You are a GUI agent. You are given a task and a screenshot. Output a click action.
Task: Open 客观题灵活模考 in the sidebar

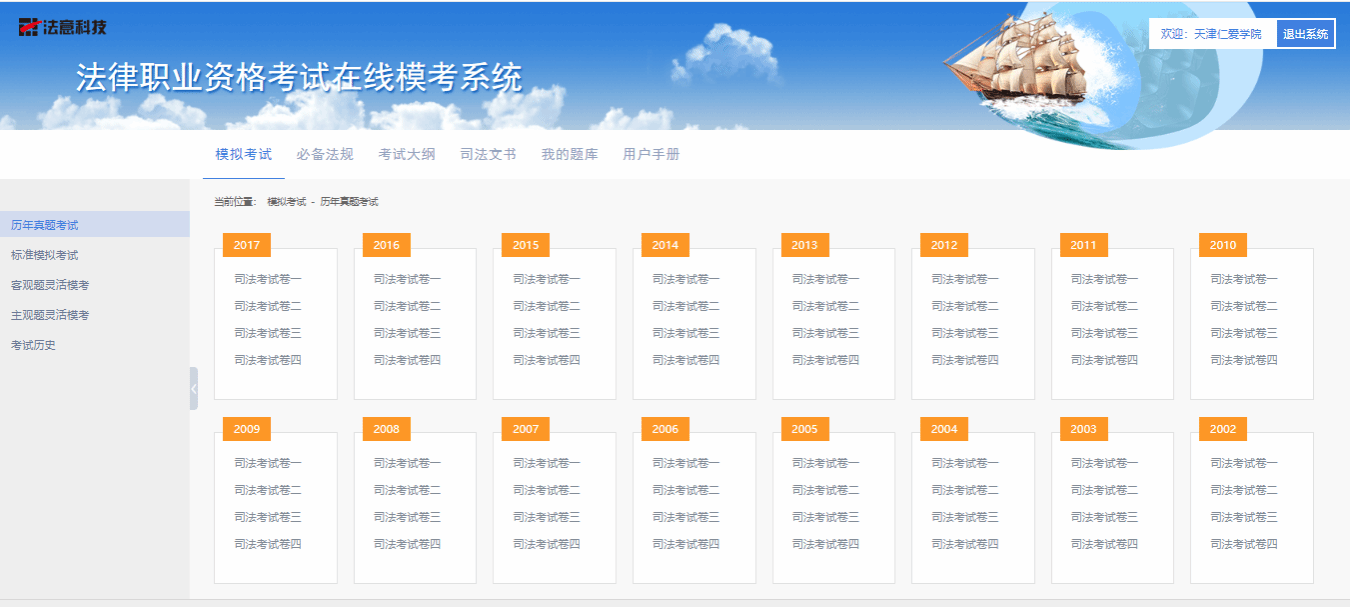(94, 285)
